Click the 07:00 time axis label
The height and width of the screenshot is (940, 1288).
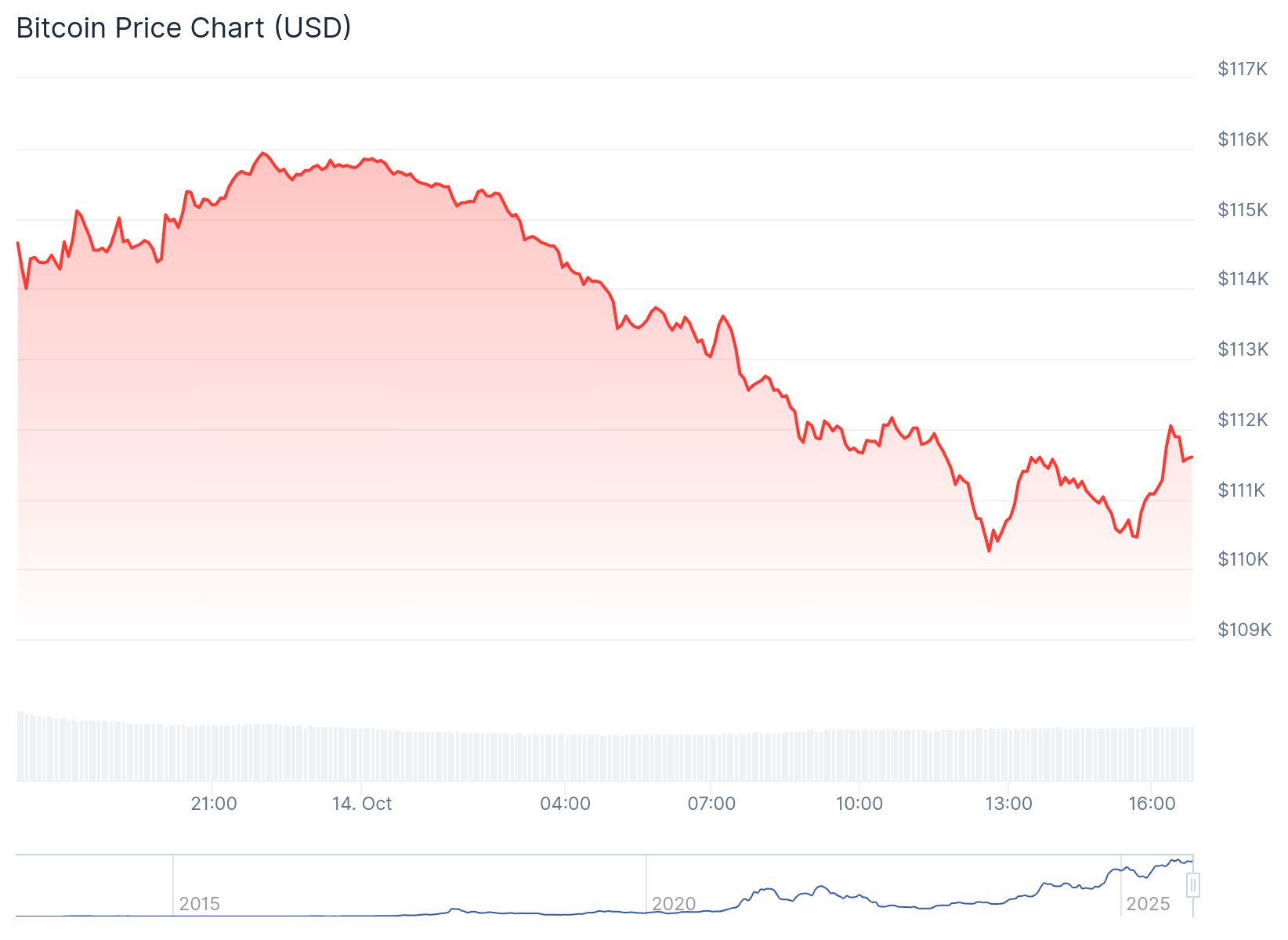coord(711,804)
